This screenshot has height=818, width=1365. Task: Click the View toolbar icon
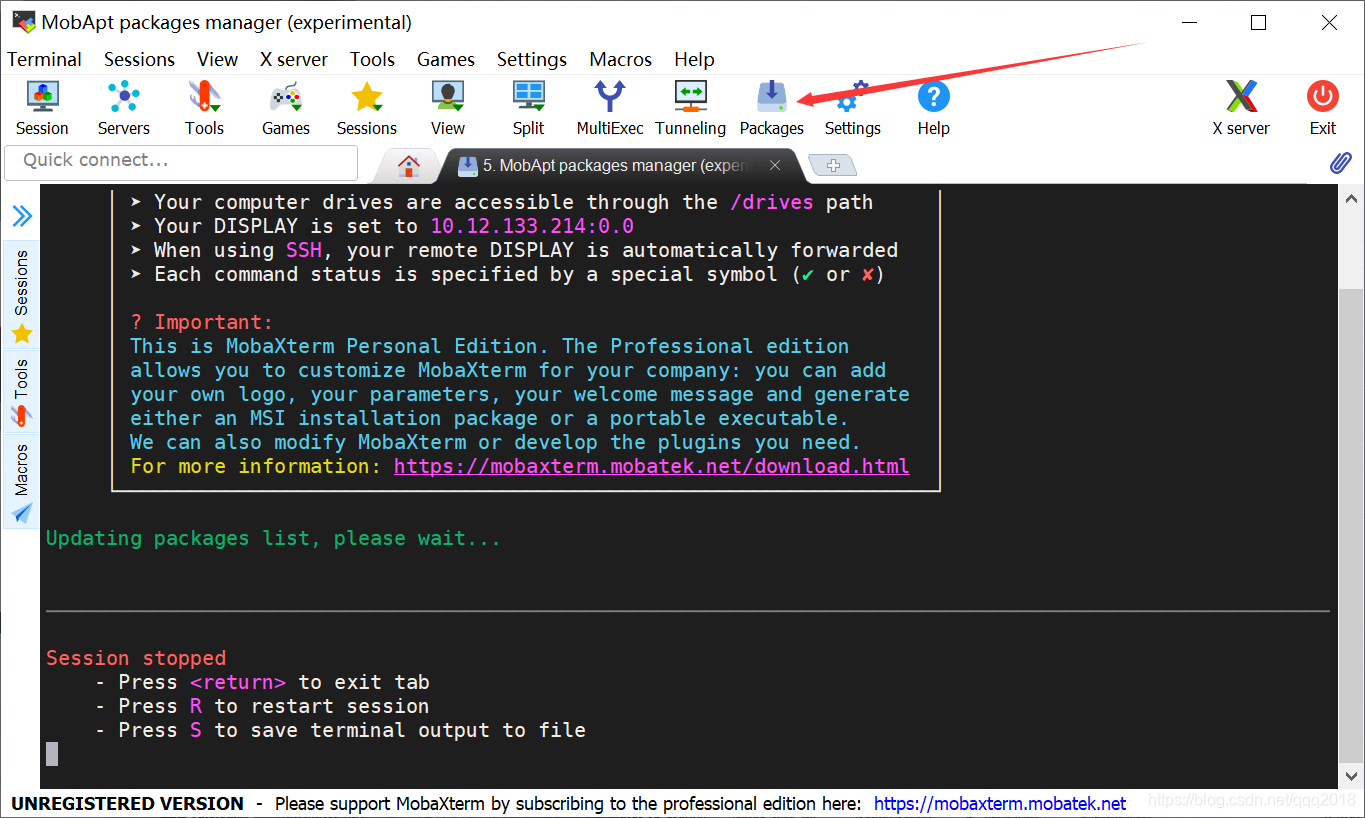click(448, 108)
